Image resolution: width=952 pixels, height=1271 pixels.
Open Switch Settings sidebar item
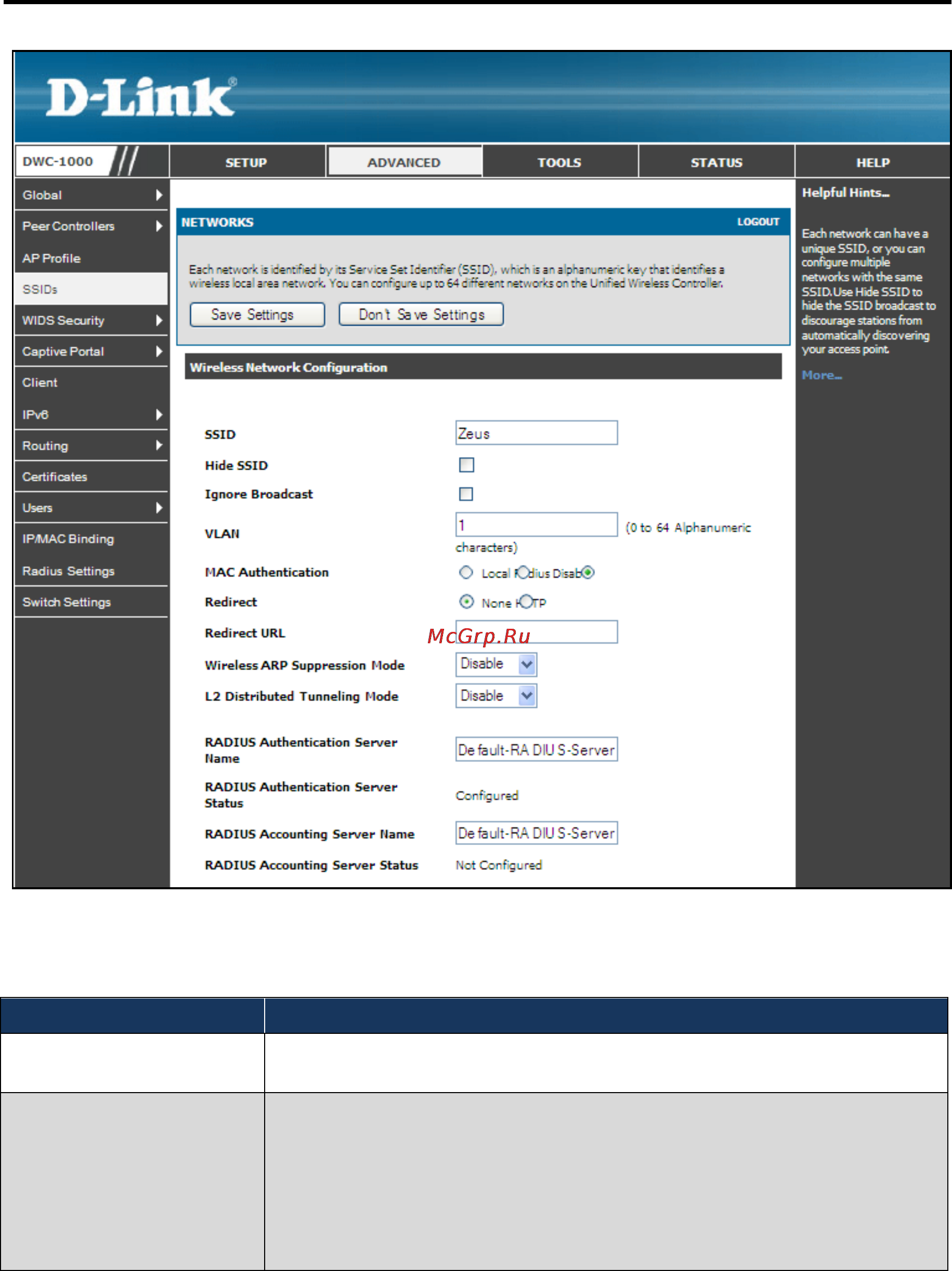[x=92, y=602]
